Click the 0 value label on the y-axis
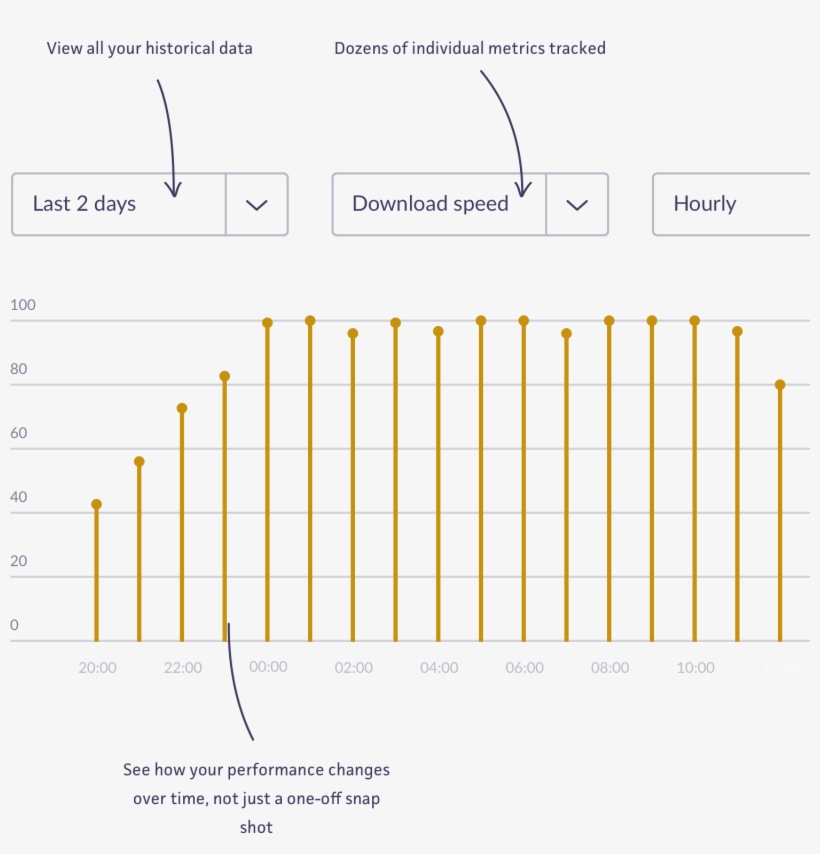Viewport: 820px width, 854px height. [13, 624]
